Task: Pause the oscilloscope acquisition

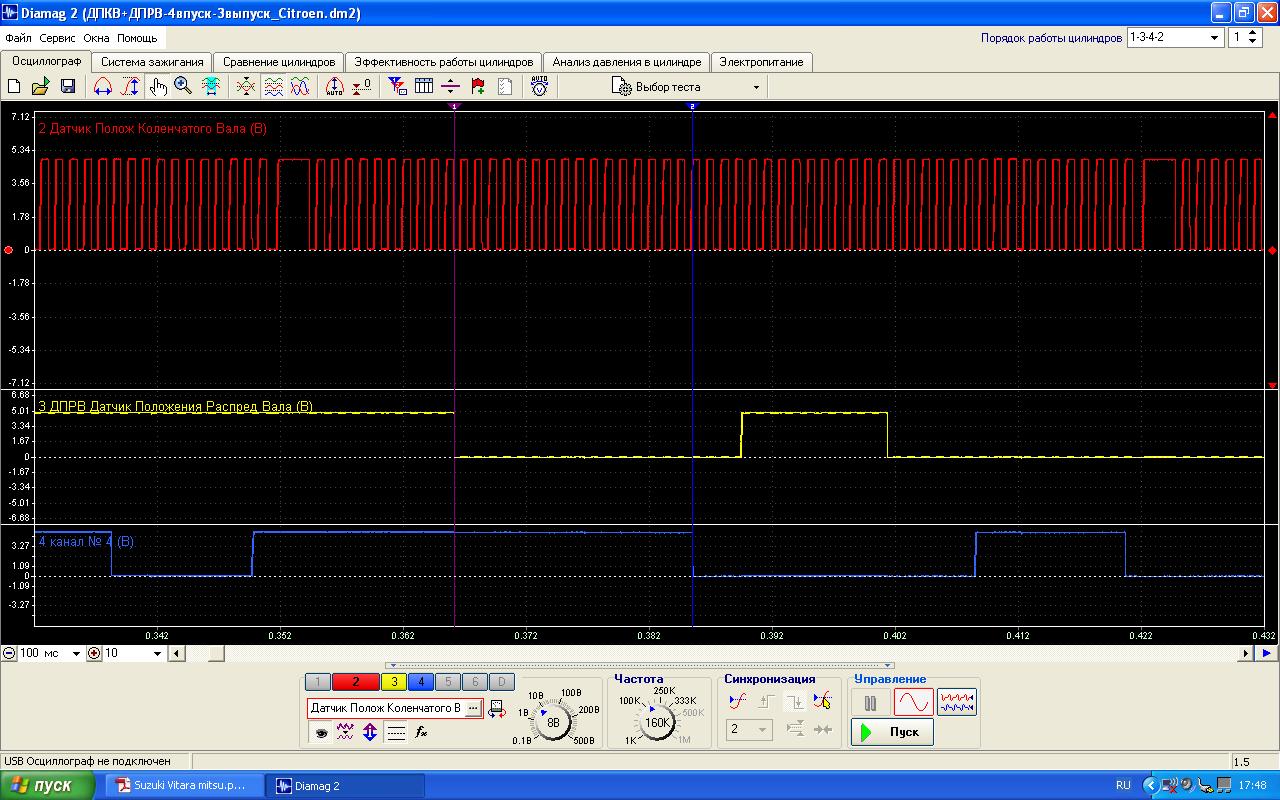Action: click(870, 703)
